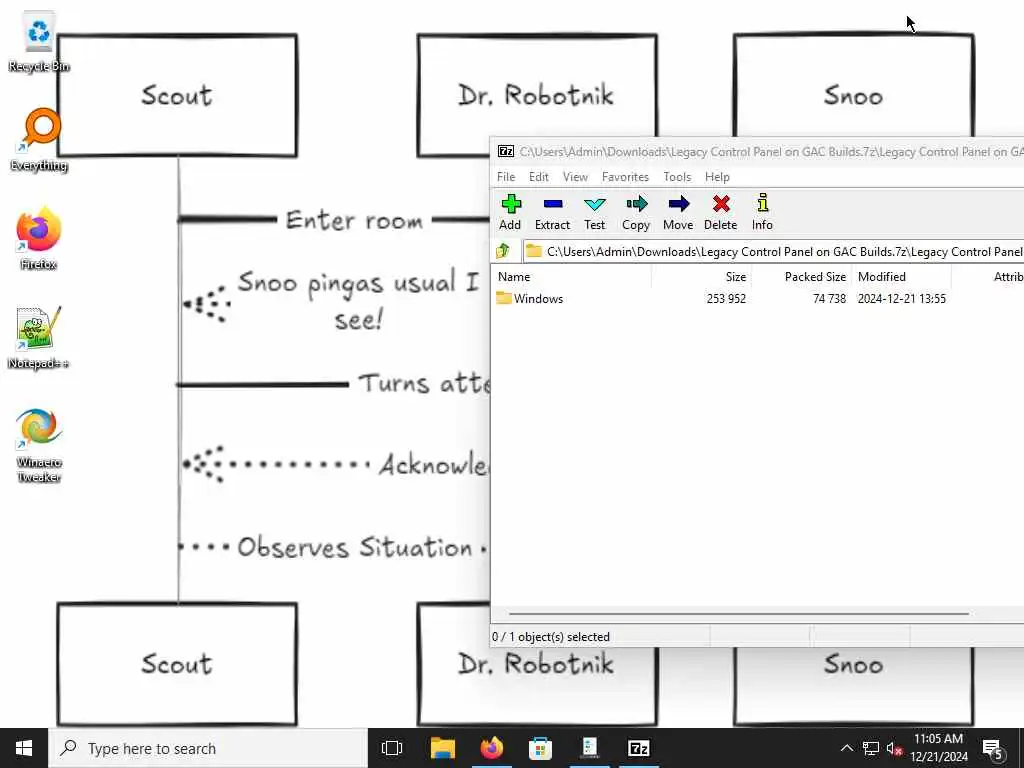Screen dimensions: 1024x768
Task: Click size value 253 952
Action: (x=726, y=298)
